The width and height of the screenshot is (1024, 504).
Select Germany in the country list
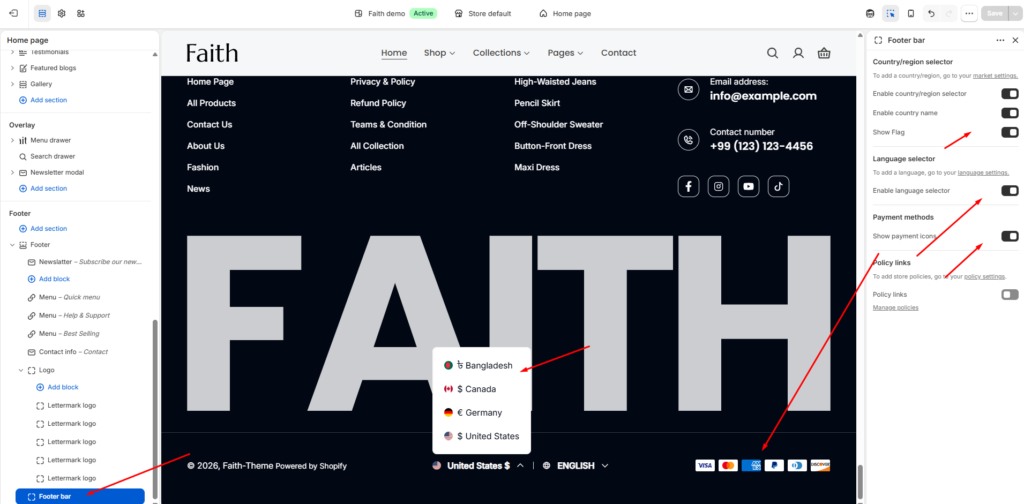coord(481,413)
